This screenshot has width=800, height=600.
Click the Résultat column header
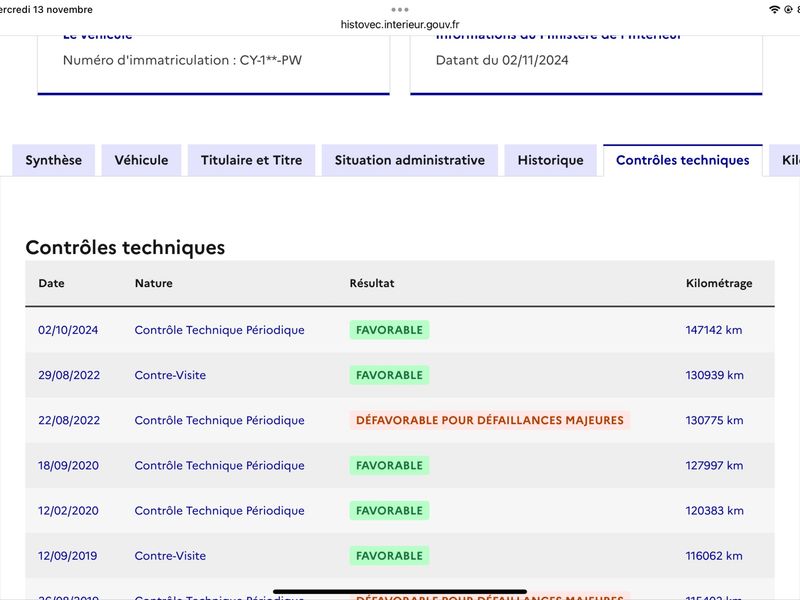(372, 283)
